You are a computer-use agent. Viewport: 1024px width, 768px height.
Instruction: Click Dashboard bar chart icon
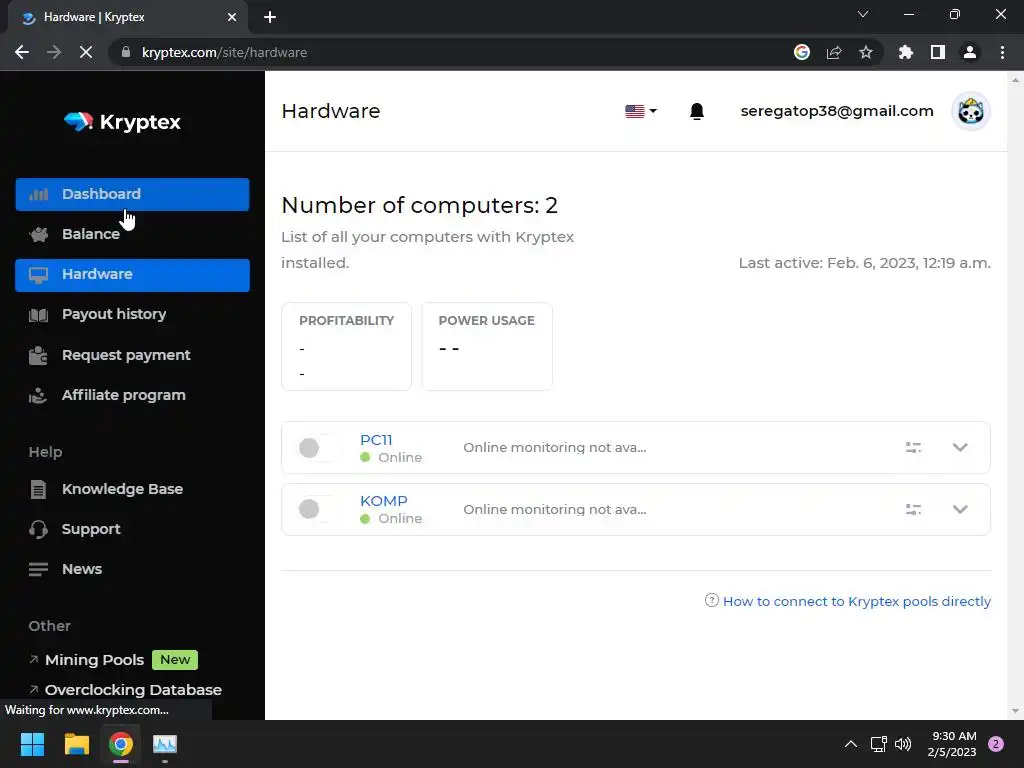(39, 194)
